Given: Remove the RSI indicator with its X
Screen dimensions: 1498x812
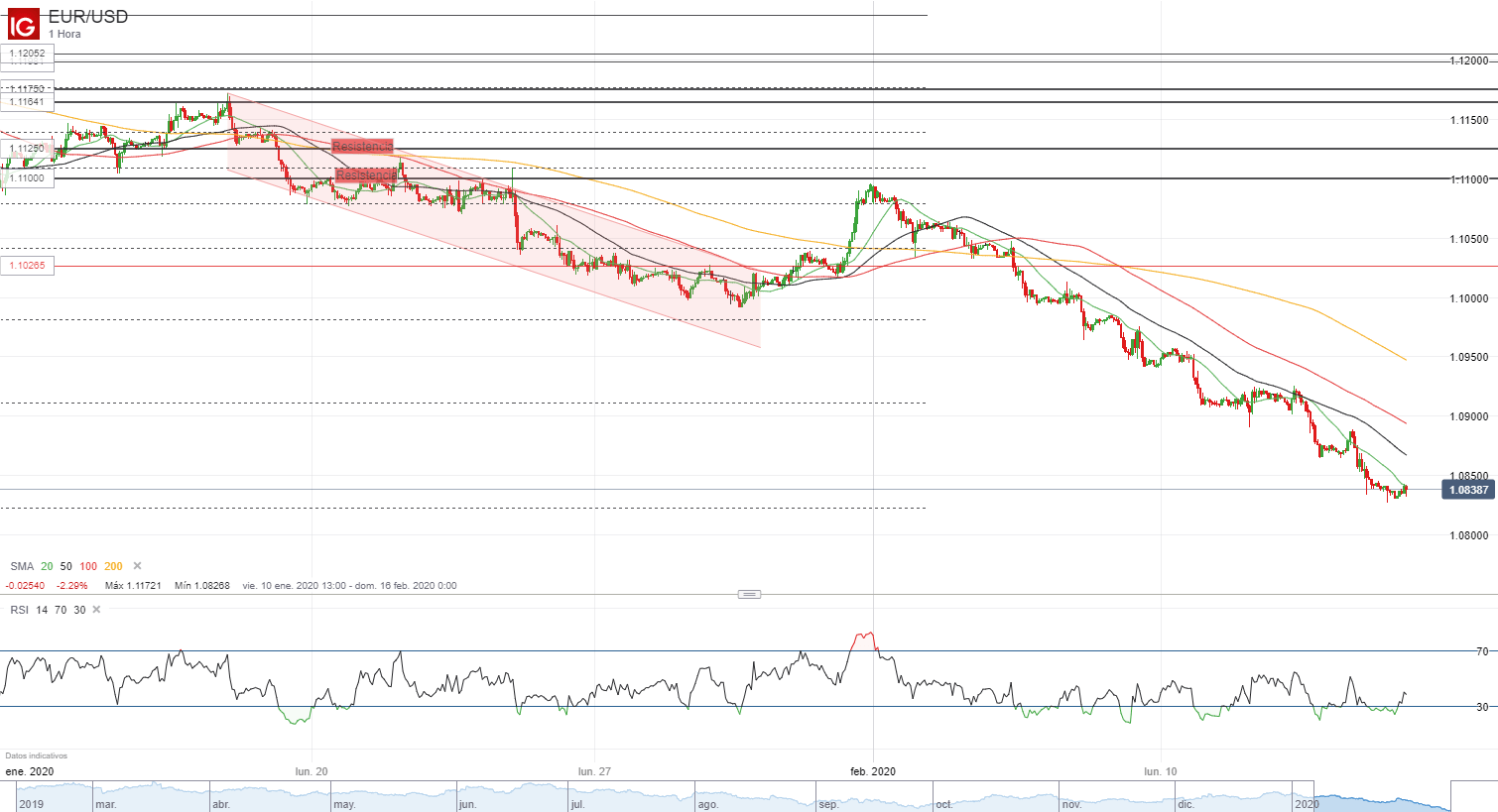Looking at the screenshot, I should click(96, 610).
